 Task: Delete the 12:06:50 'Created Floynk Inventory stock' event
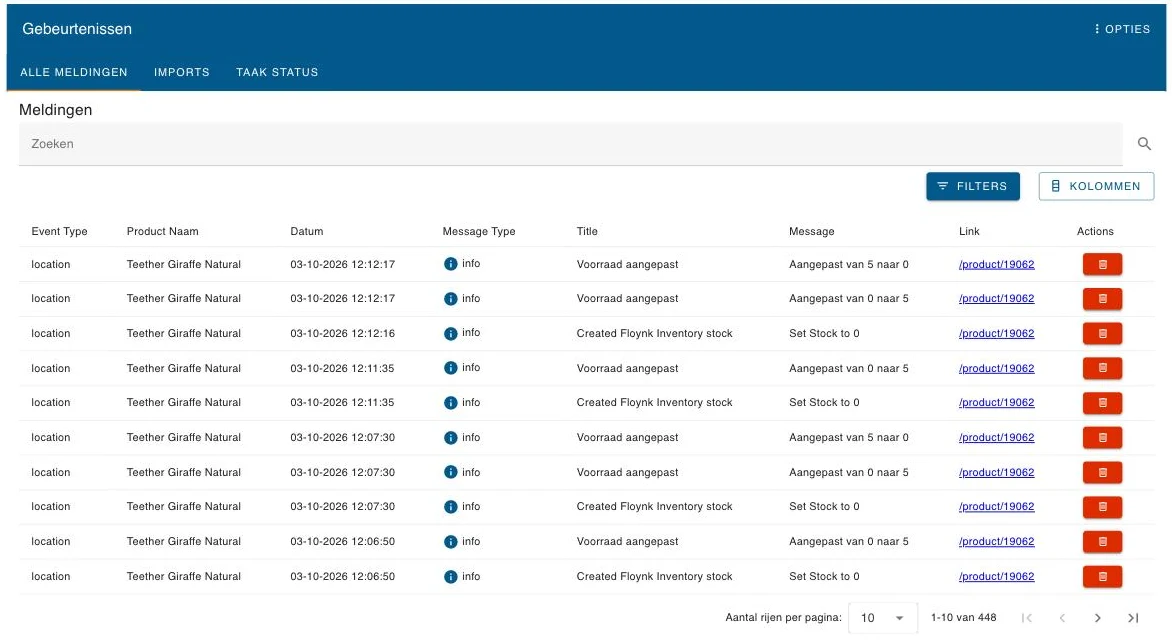(1102, 576)
